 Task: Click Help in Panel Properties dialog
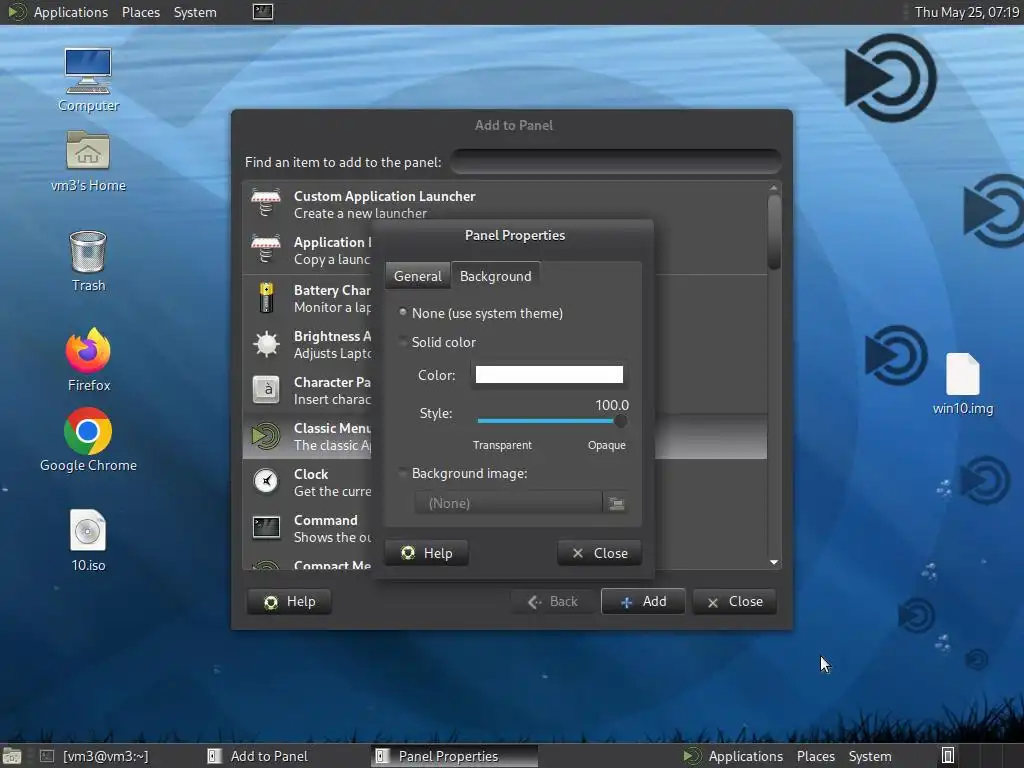click(x=426, y=553)
